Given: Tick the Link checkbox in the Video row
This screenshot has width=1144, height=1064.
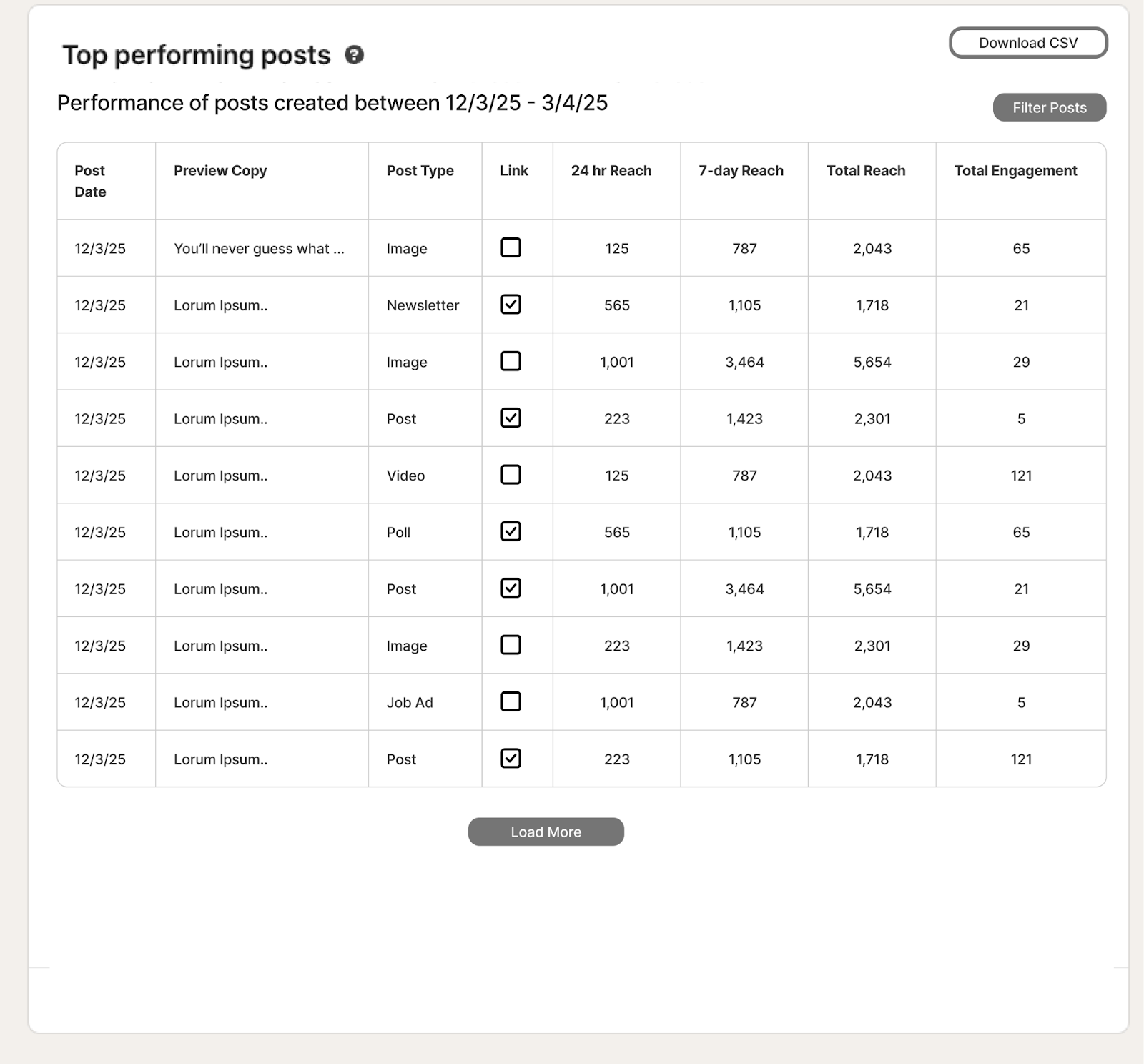Looking at the screenshot, I should (x=511, y=474).
